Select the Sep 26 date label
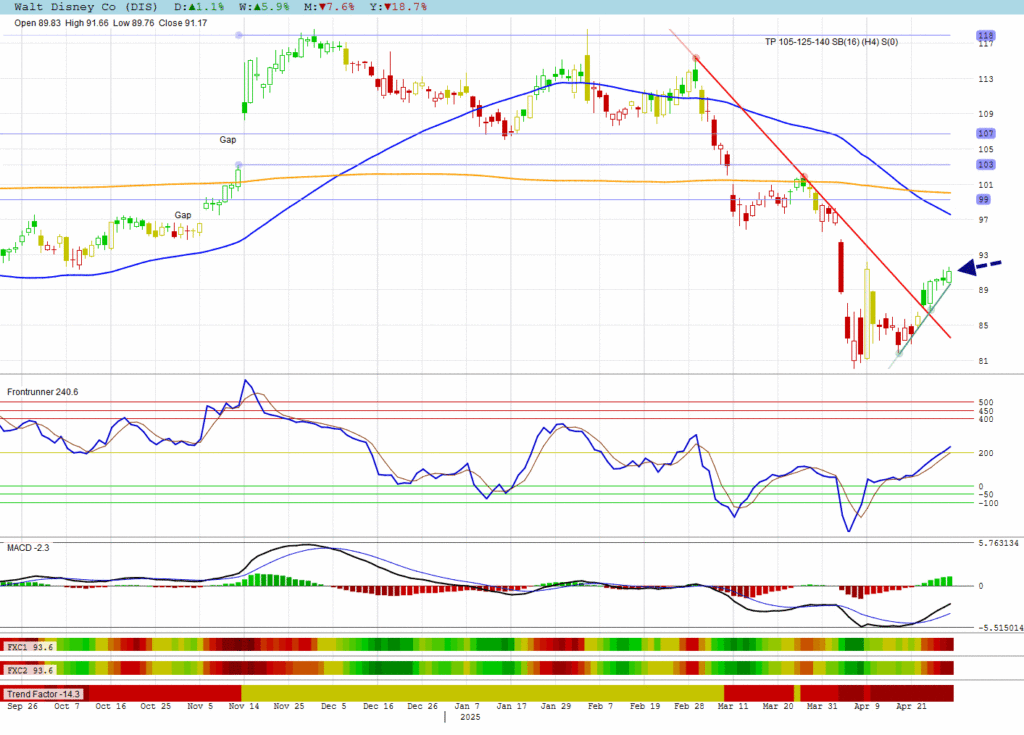The height and width of the screenshot is (735, 1024). [23, 706]
